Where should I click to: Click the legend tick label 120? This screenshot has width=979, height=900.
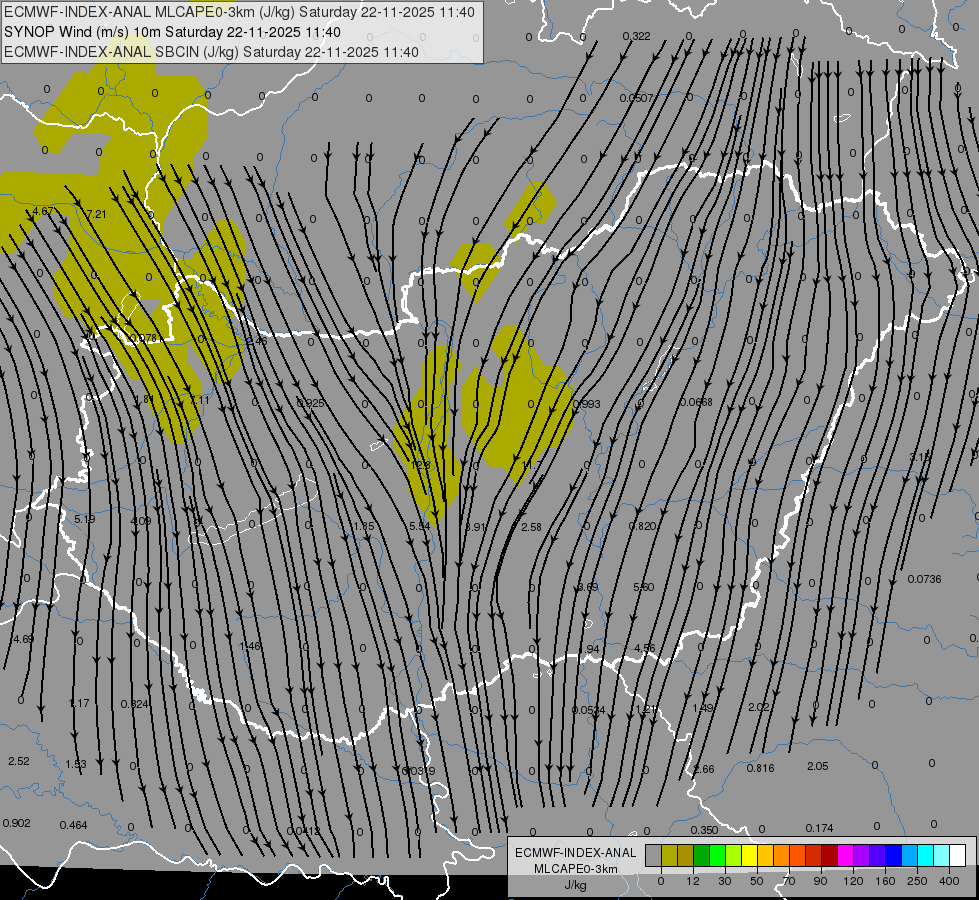point(853,881)
